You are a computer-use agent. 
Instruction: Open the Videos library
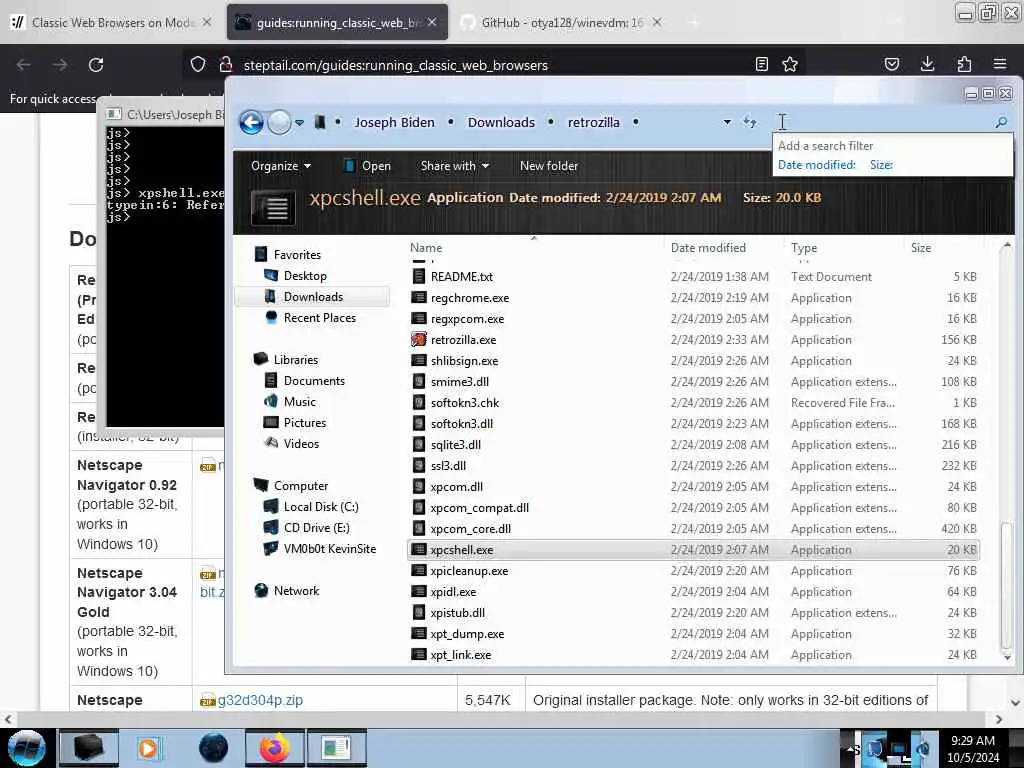301,443
